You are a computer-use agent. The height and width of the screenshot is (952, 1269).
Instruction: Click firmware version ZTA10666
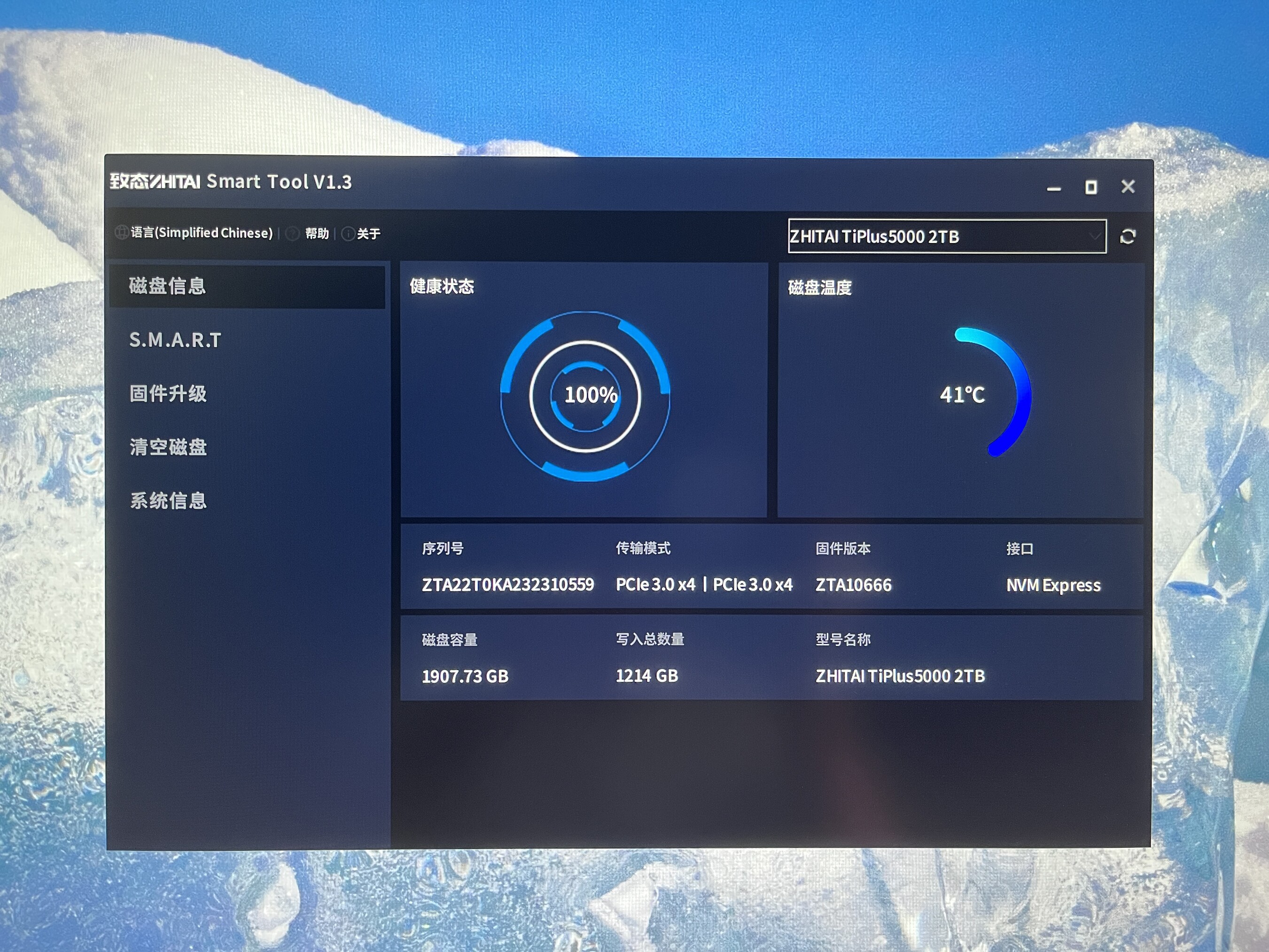tap(854, 585)
